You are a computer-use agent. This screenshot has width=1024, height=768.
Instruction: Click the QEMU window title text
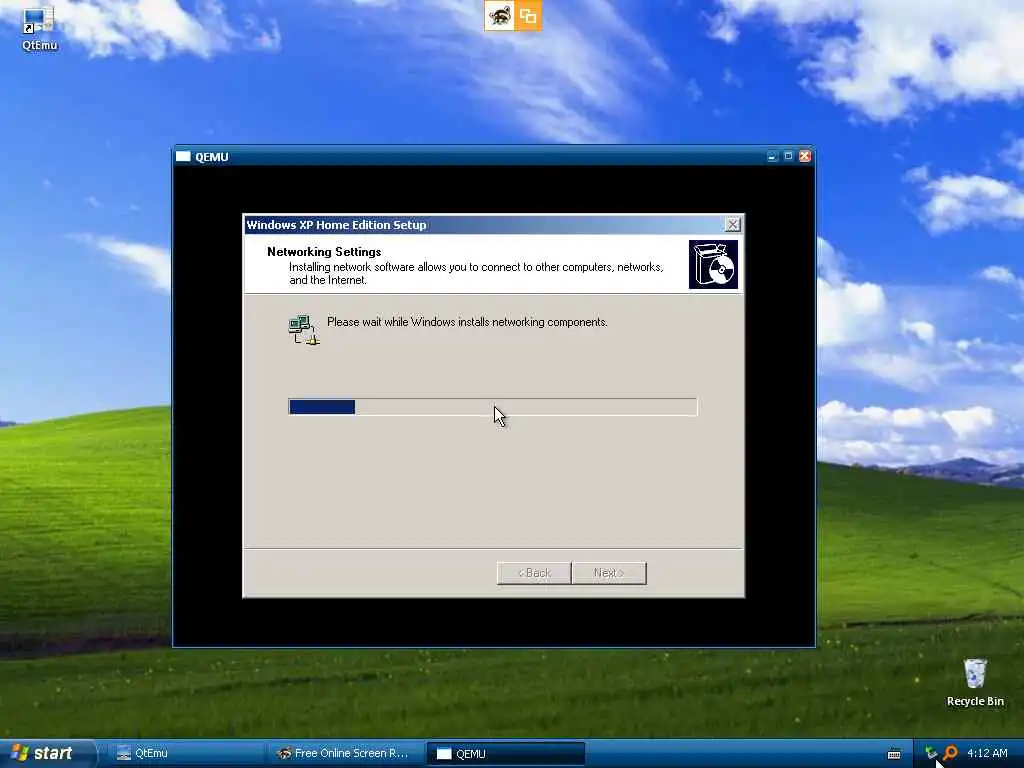(x=212, y=157)
